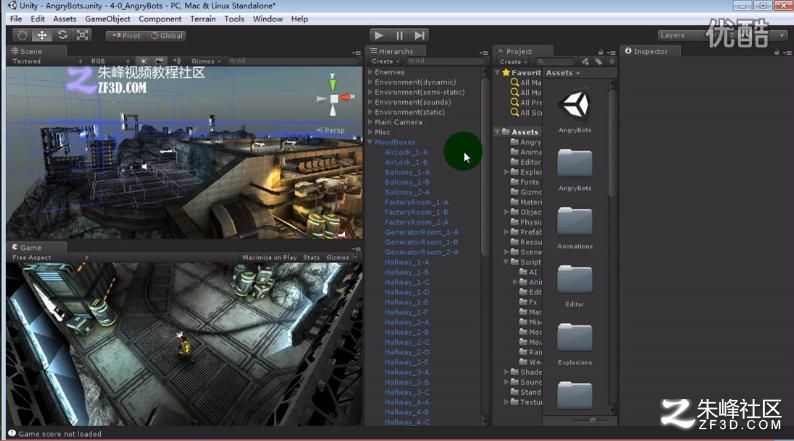Expand the Environment(static) object
The width and height of the screenshot is (794, 441).
coord(371,112)
